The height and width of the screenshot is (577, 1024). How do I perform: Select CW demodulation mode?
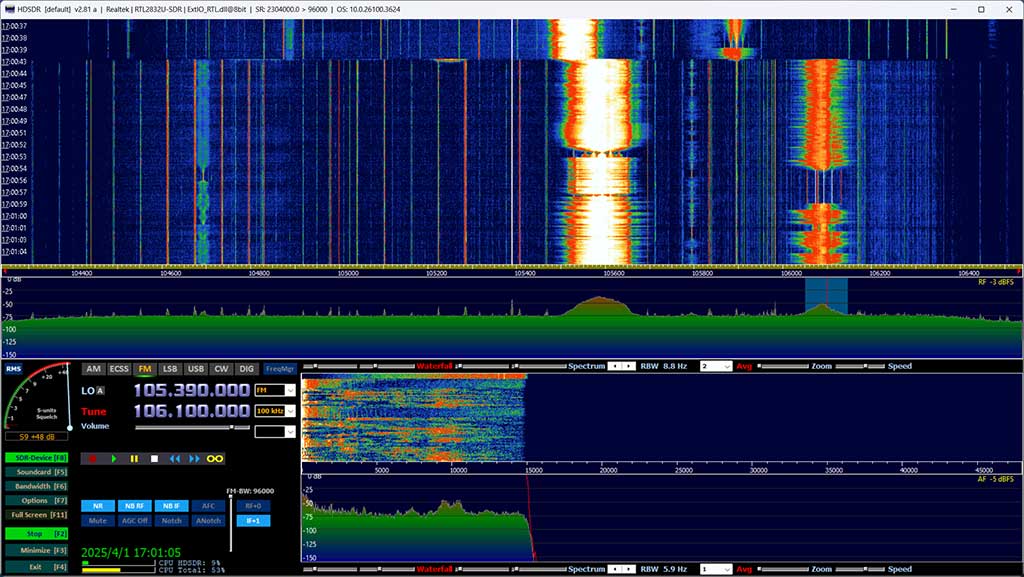(221, 369)
